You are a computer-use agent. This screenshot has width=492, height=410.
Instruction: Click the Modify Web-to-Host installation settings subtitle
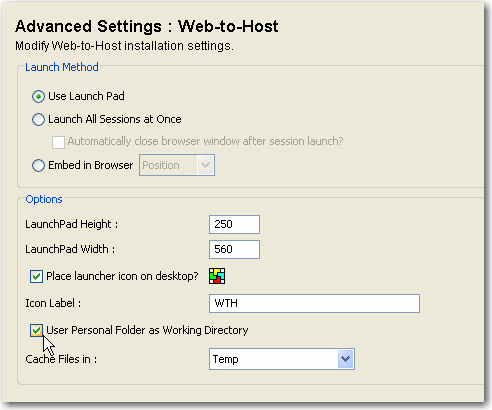(x=124, y=46)
